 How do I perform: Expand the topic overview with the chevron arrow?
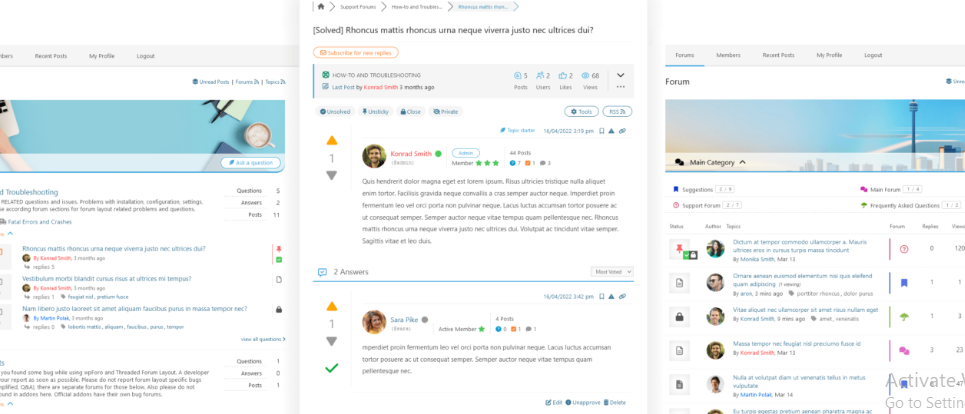pyautogui.click(x=620, y=74)
